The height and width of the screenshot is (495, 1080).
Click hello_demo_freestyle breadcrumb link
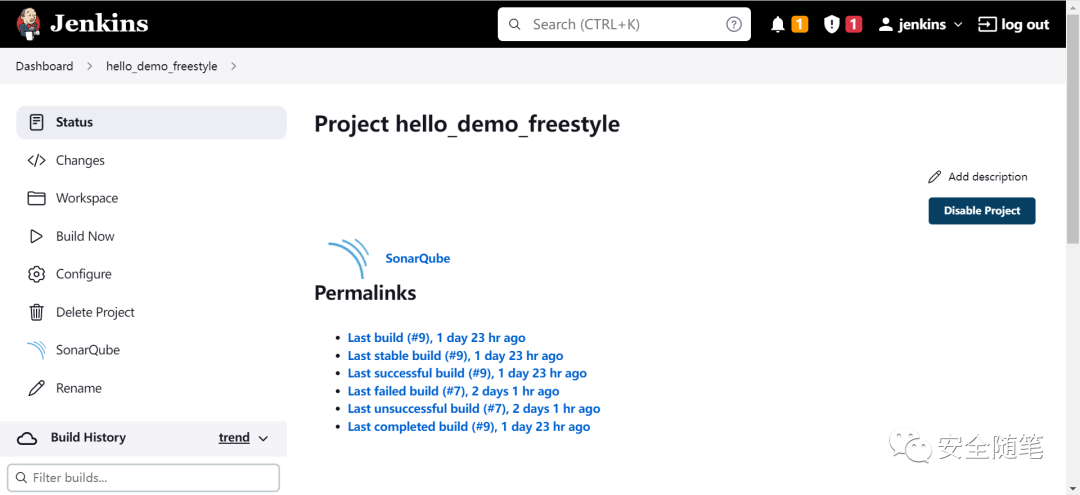pos(161,66)
